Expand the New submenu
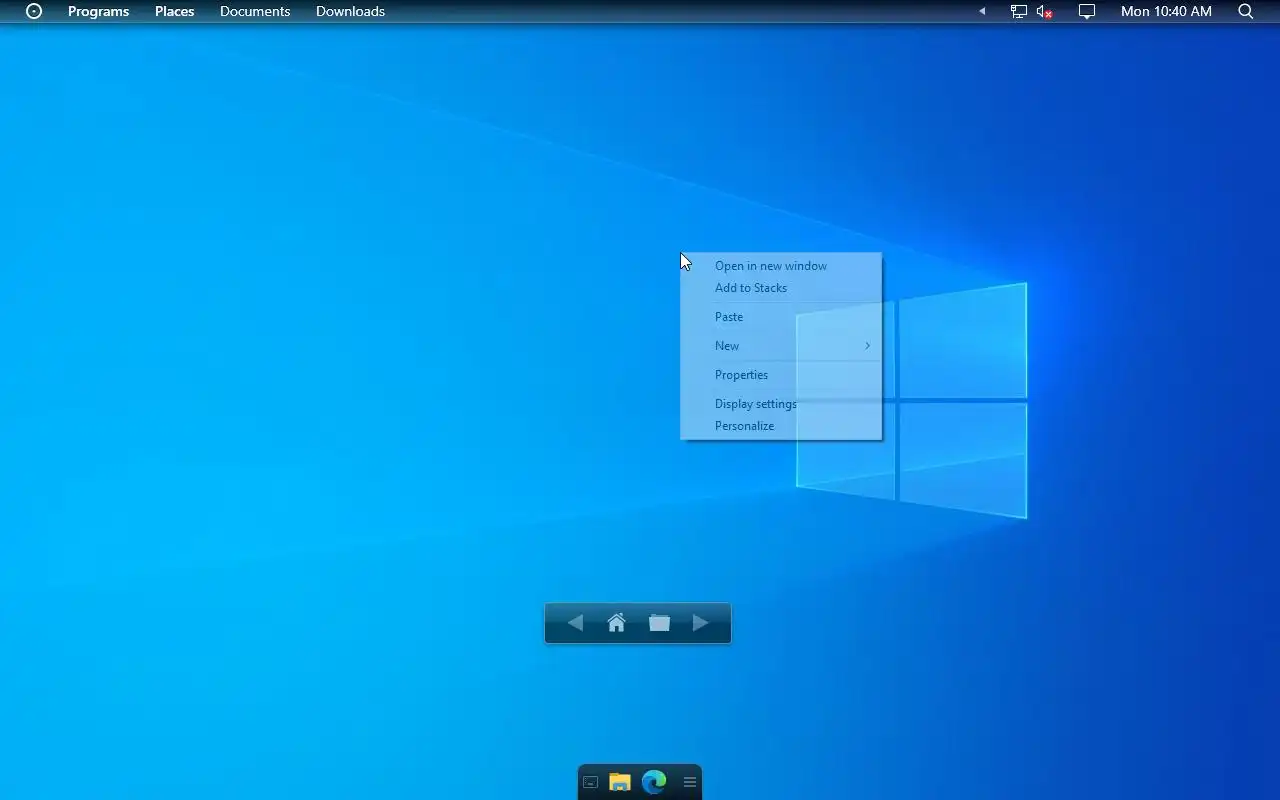 coord(781,346)
